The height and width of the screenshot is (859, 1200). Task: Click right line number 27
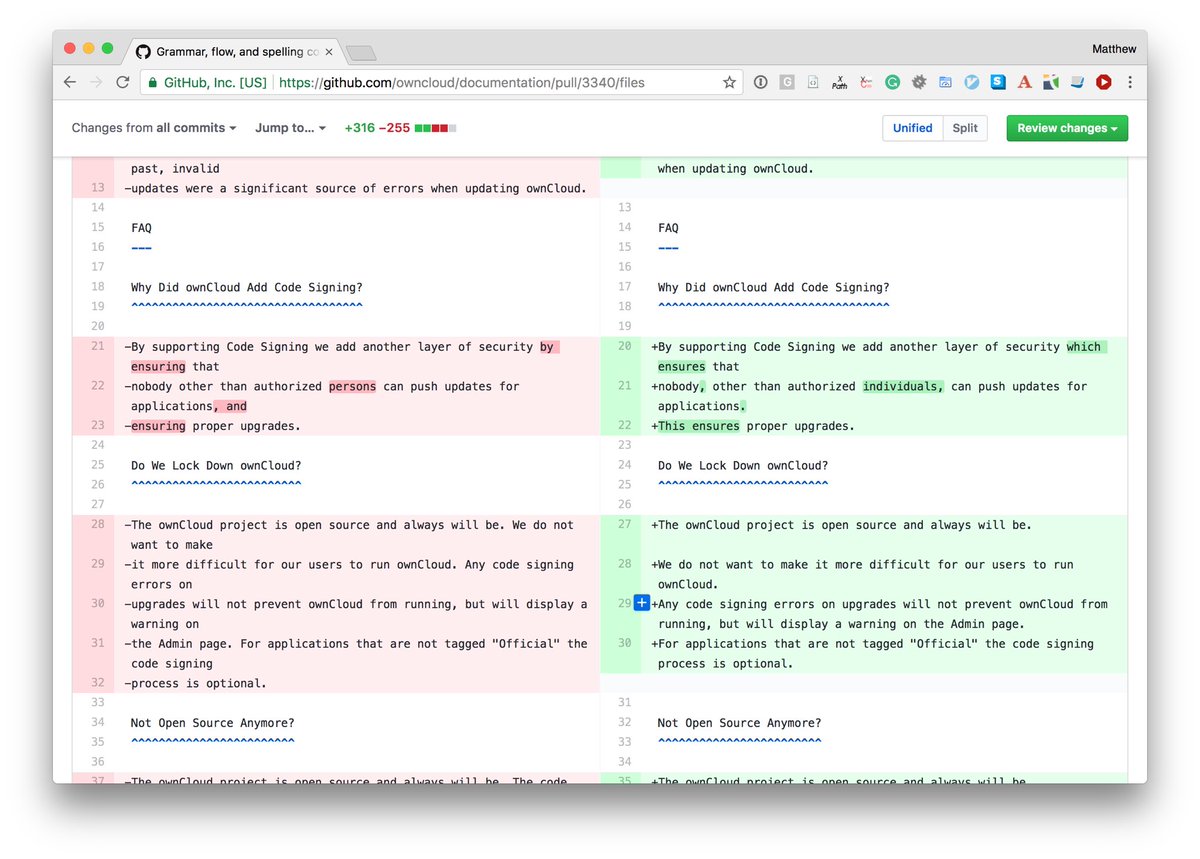[624, 524]
